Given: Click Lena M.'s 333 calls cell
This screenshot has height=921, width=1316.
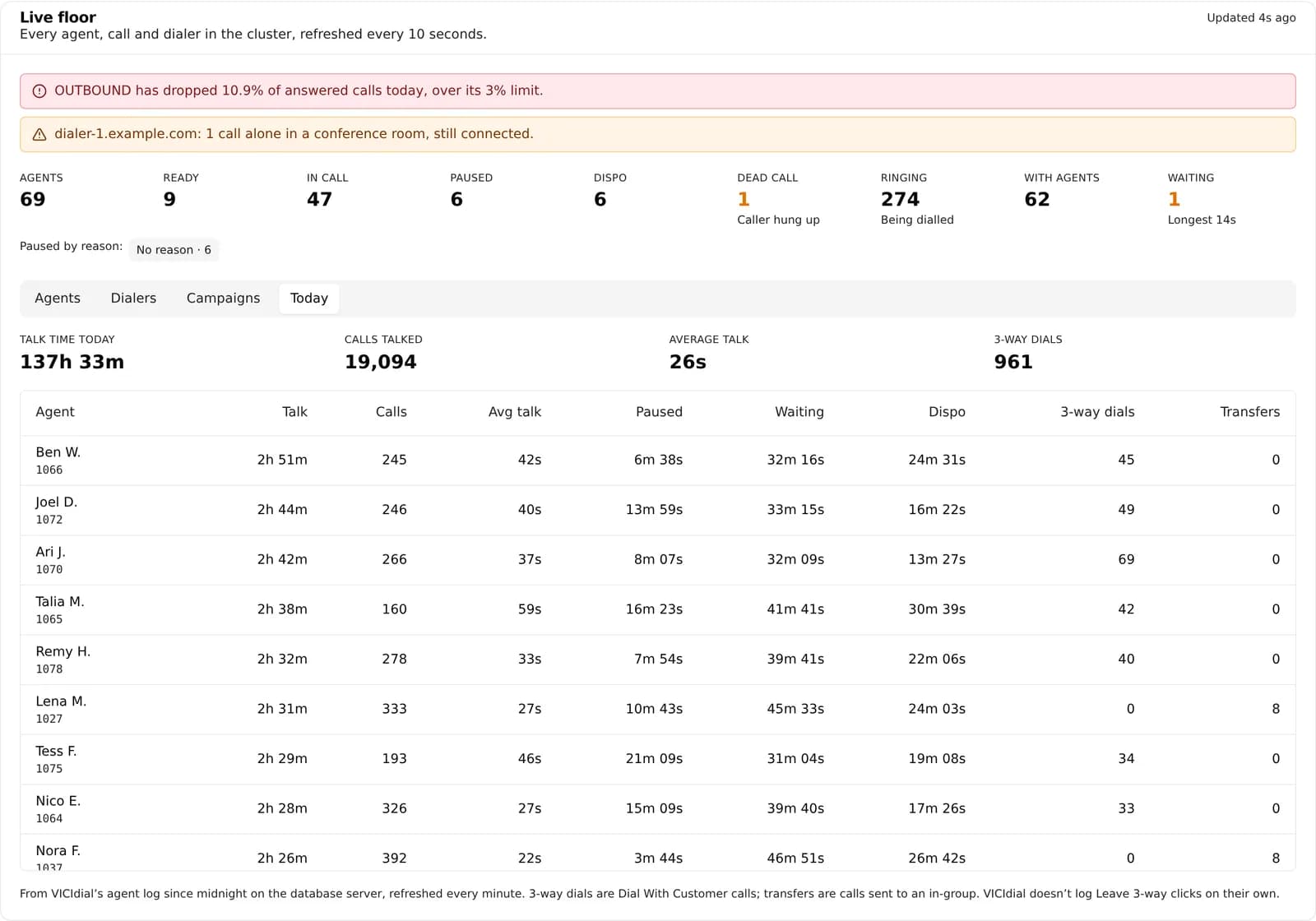Looking at the screenshot, I should [394, 709].
